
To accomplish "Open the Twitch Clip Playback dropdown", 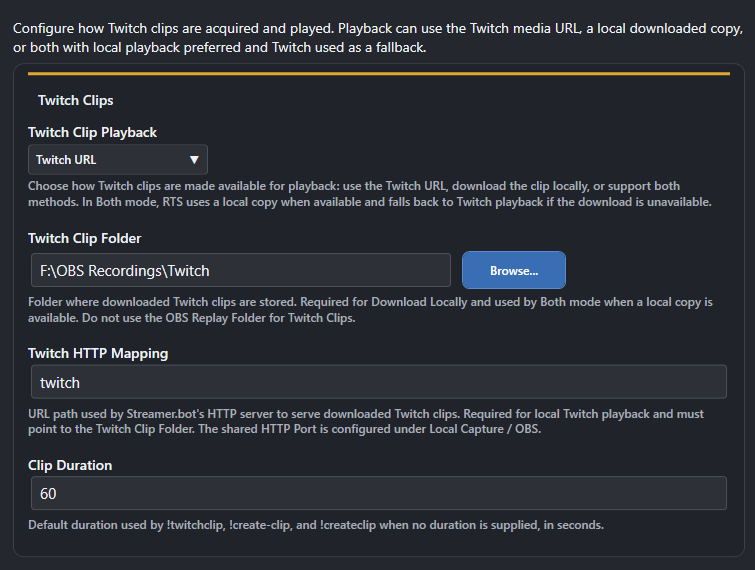I will (118, 159).
